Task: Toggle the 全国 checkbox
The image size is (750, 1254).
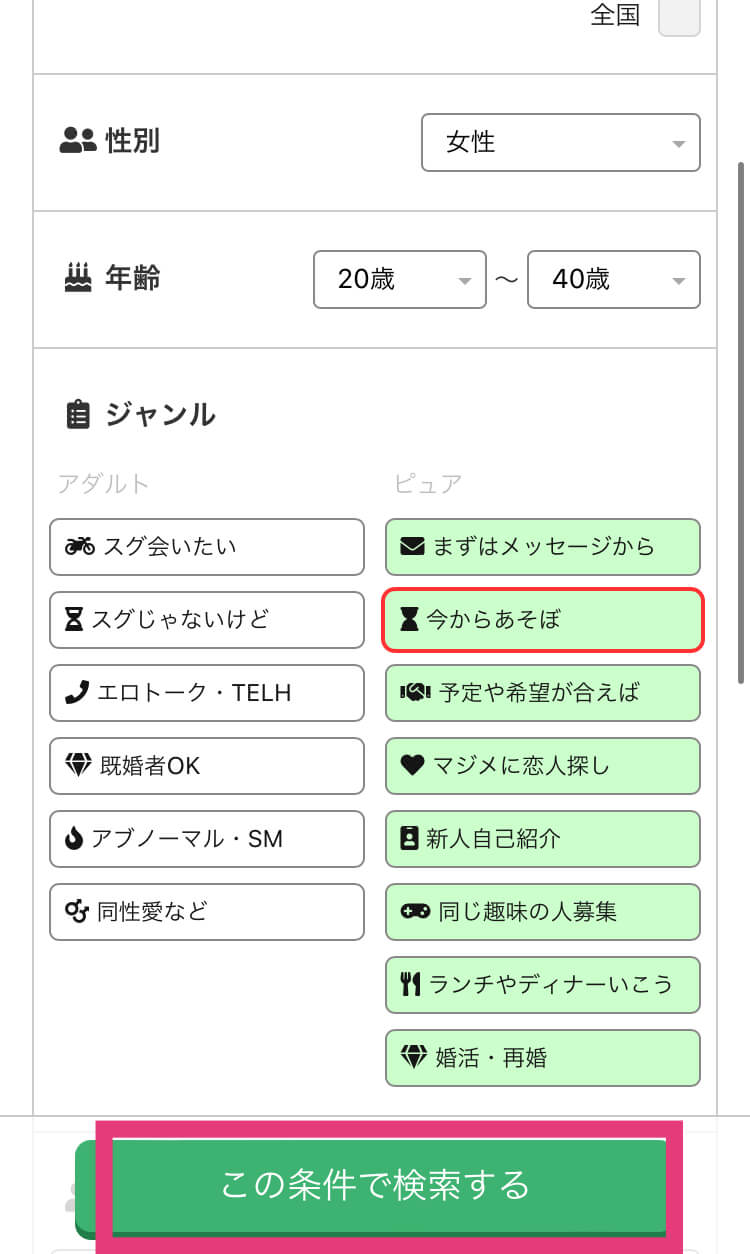Action: coord(679,16)
